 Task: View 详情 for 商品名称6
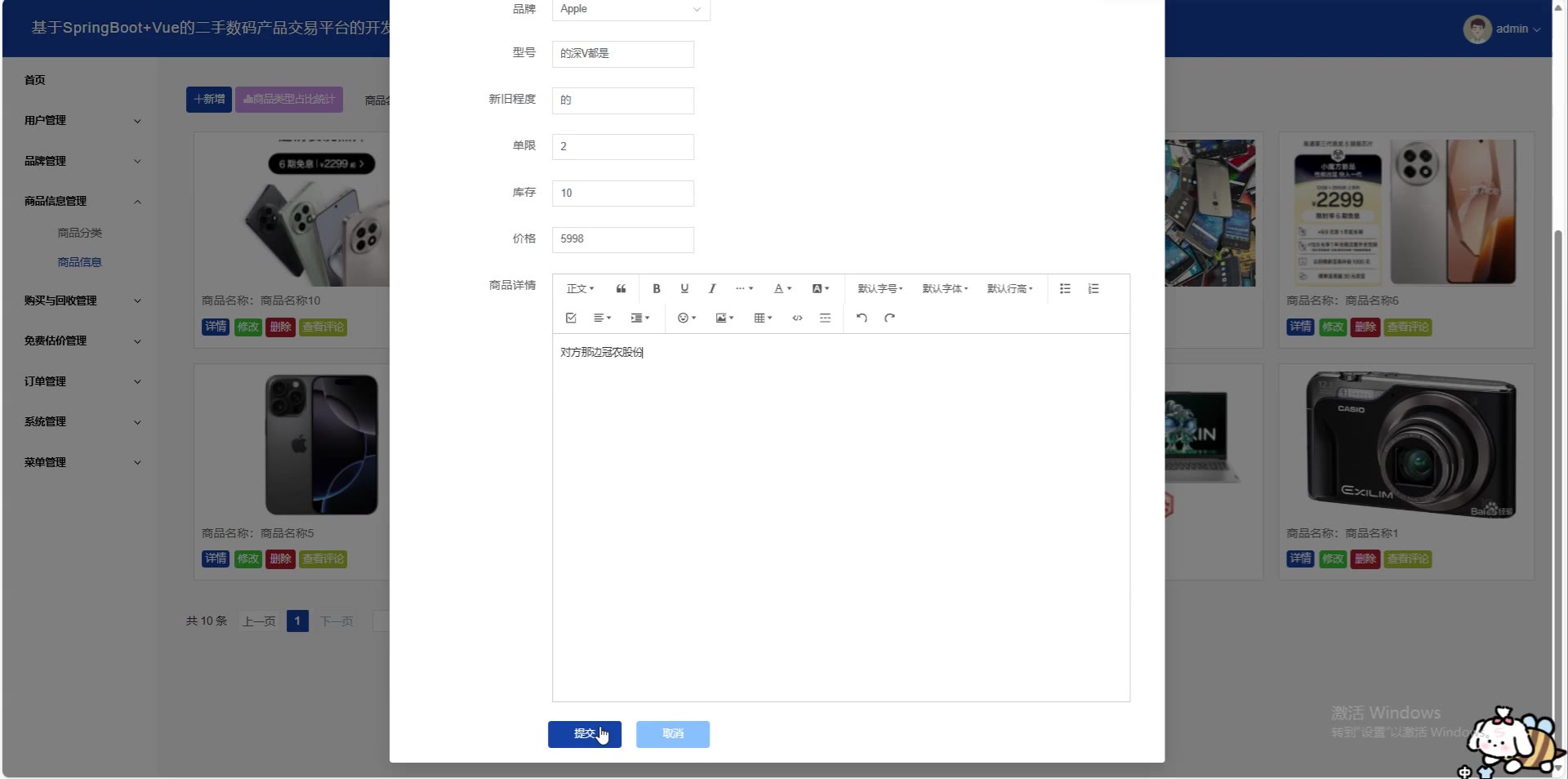[1301, 327]
